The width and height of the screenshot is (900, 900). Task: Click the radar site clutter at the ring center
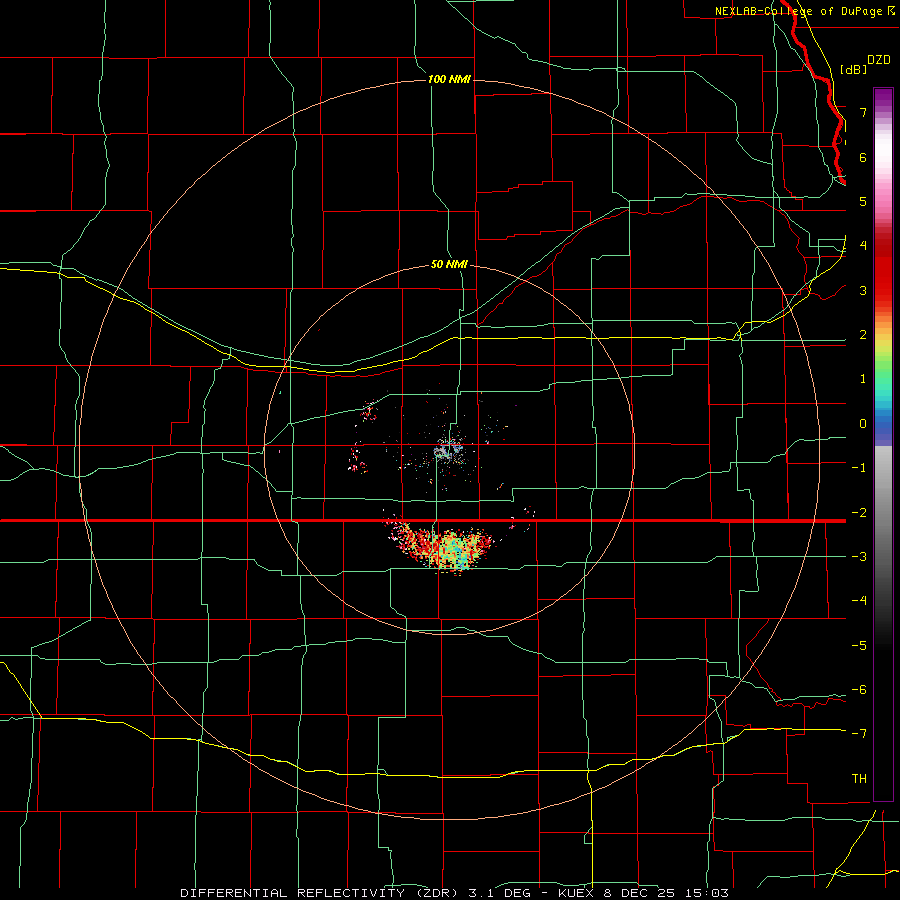[449, 451]
